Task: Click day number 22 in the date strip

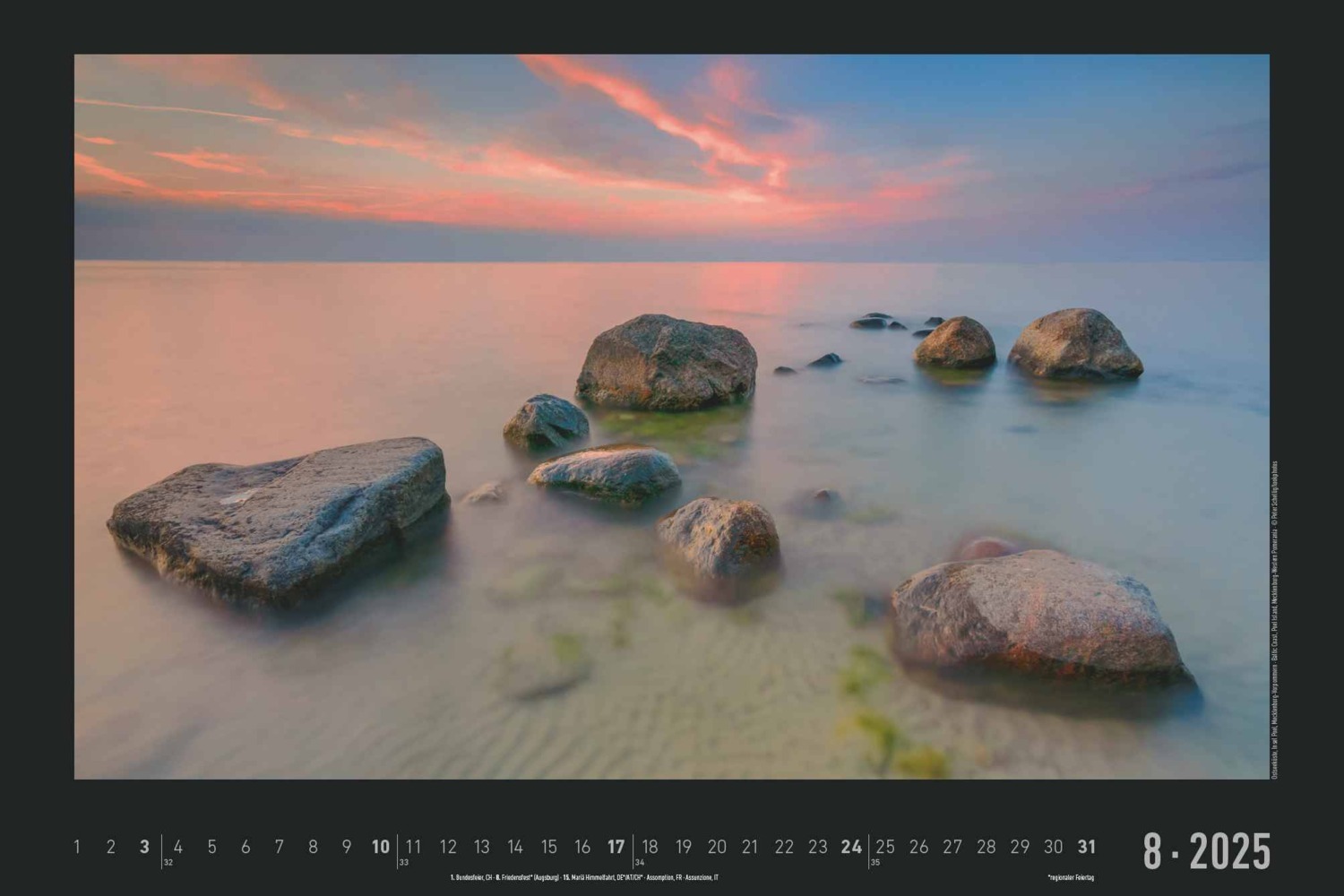Action: click(784, 847)
